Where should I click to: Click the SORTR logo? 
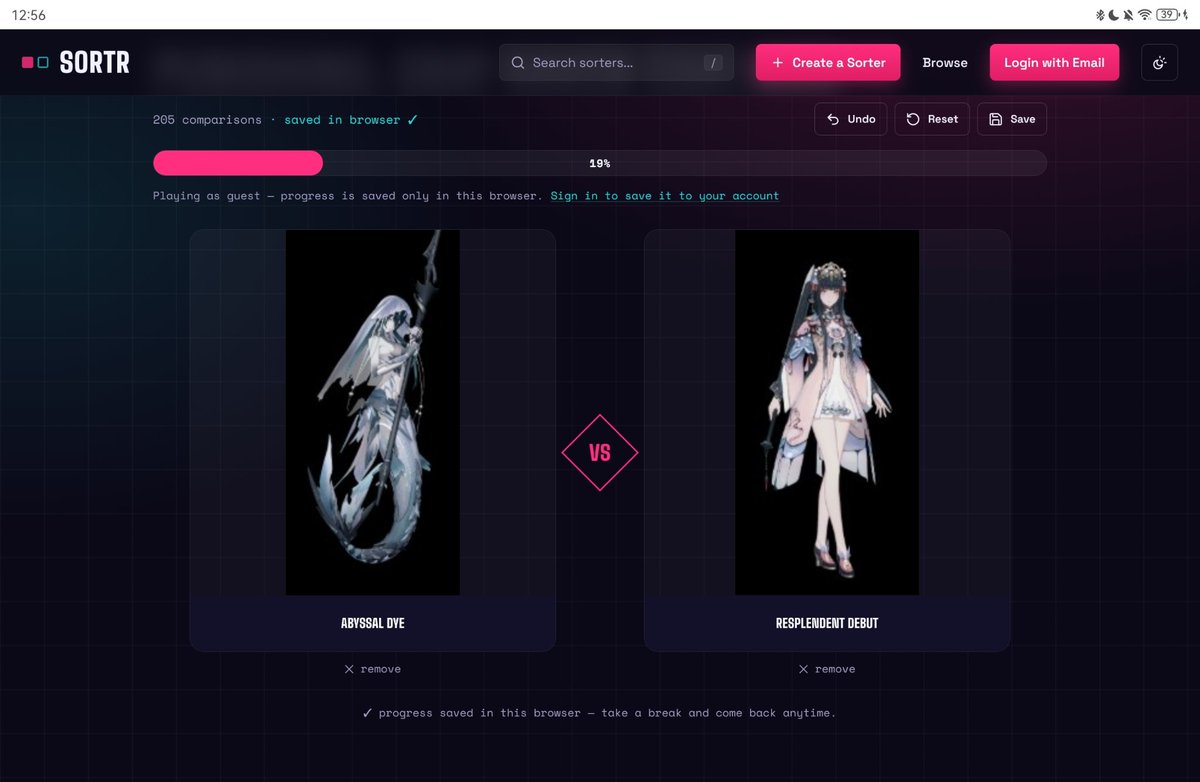click(x=75, y=62)
